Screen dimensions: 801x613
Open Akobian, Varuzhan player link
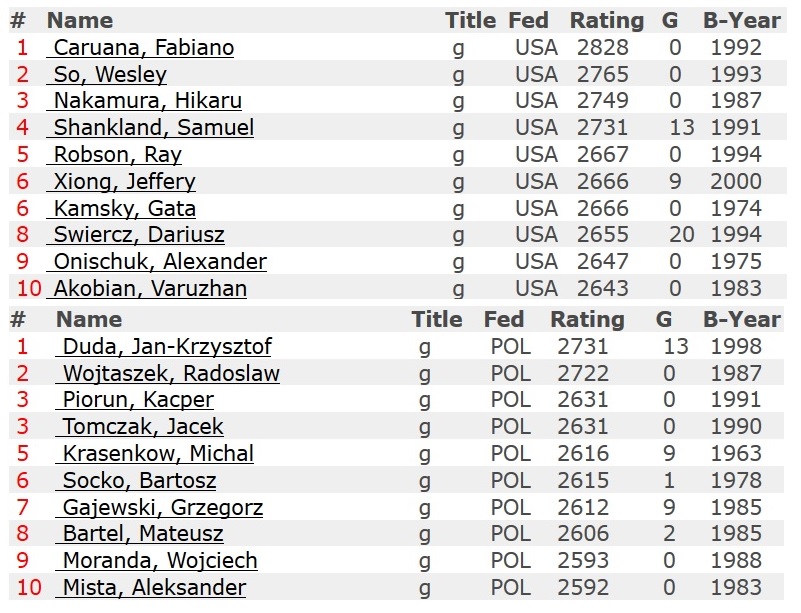(147, 289)
